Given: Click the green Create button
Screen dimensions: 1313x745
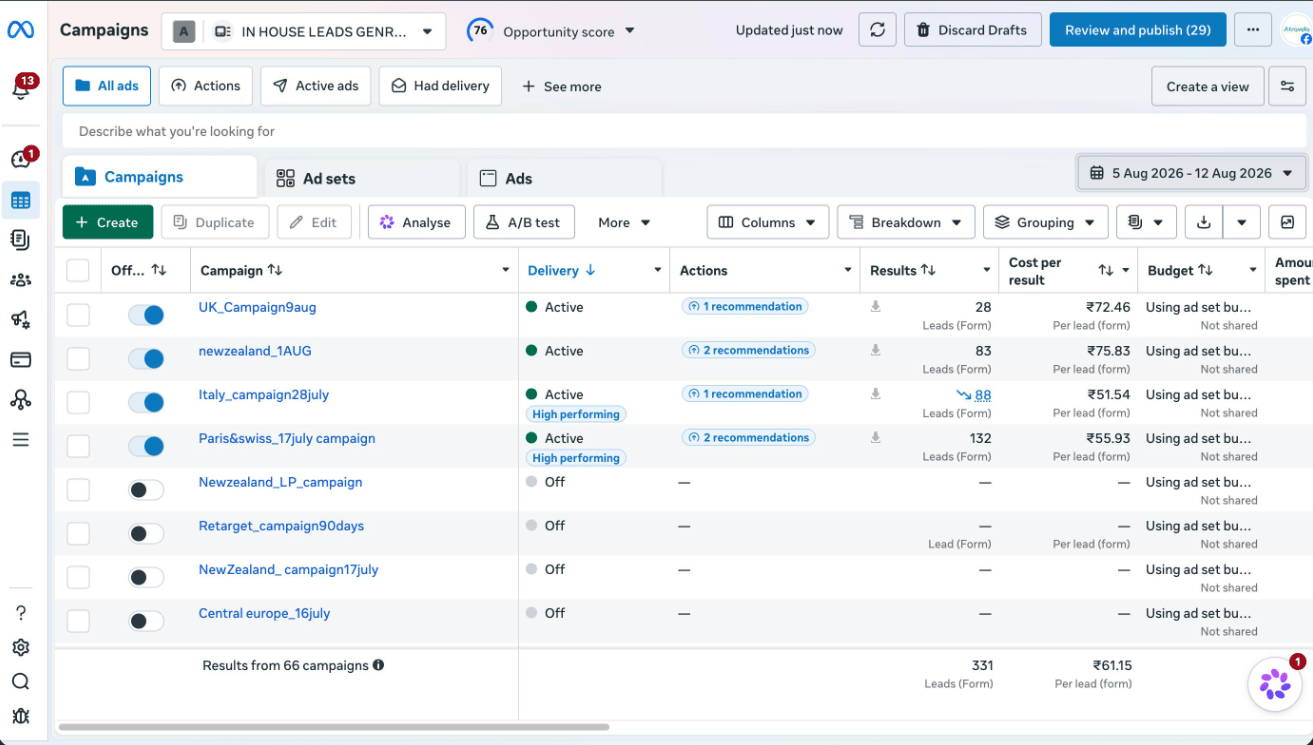Looking at the screenshot, I should pos(108,222).
